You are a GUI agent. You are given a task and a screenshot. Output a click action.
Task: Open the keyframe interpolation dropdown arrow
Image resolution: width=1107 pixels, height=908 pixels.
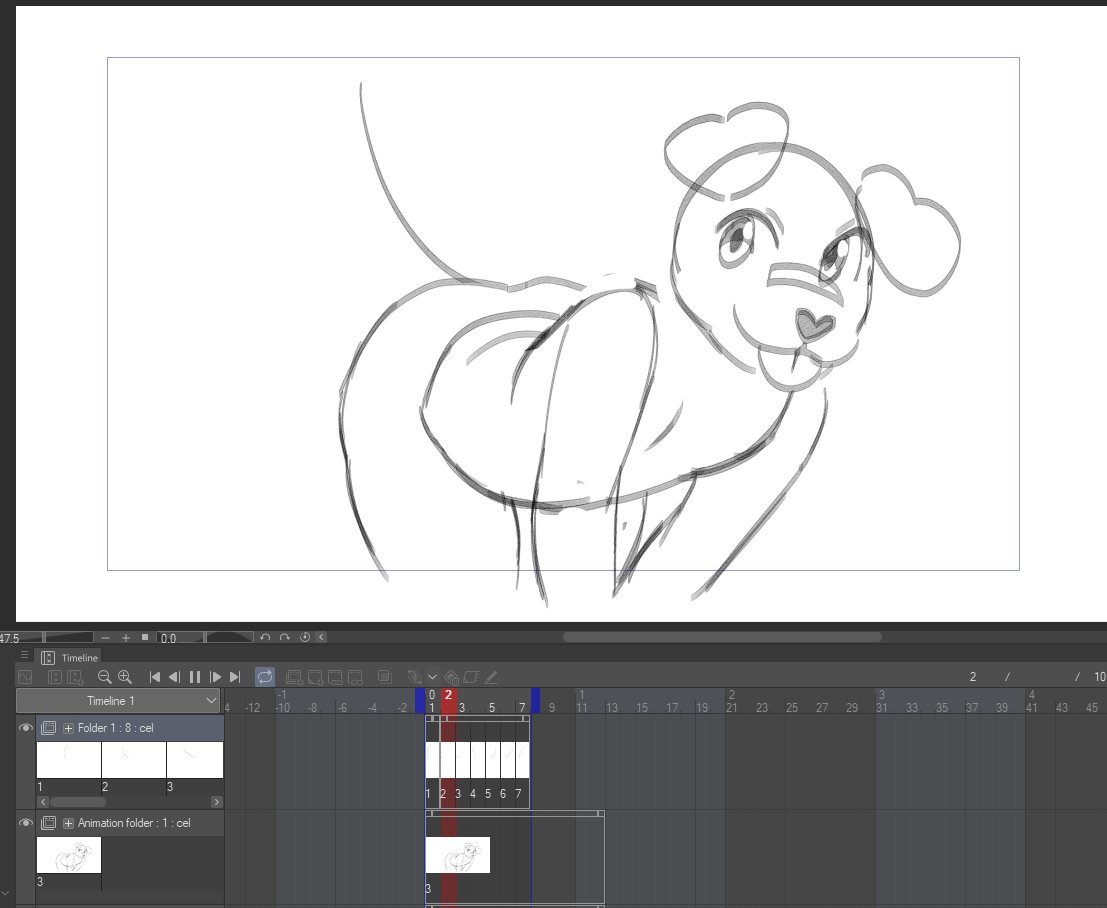(x=433, y=676)
